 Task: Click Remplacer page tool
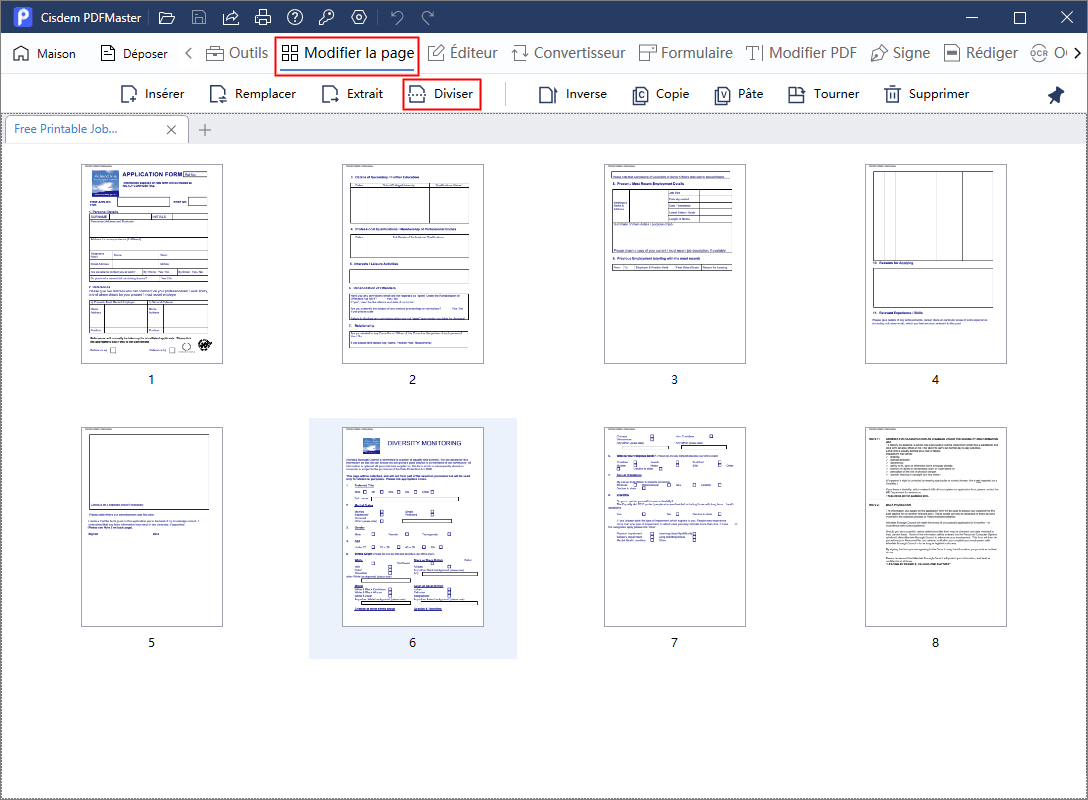(253, 94)
